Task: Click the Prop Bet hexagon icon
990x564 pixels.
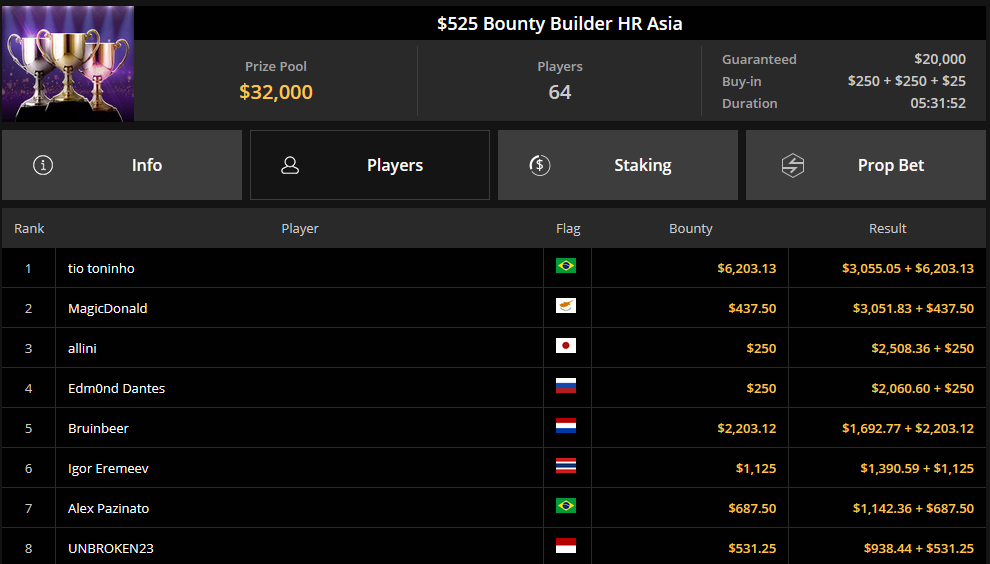Action: tap(792, 165)
